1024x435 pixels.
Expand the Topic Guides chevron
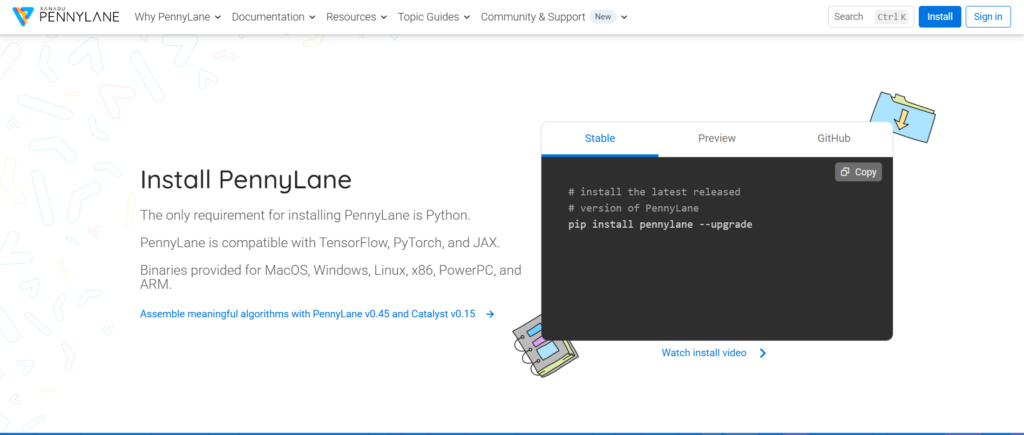[x=466, y=18]
